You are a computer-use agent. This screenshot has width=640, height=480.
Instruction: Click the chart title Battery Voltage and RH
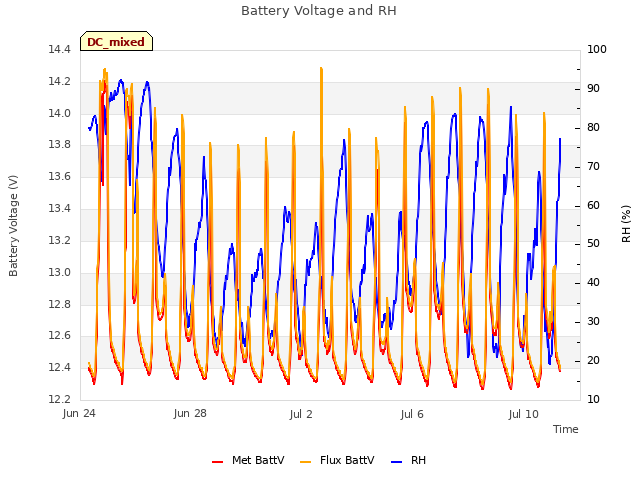coord(319,11)
